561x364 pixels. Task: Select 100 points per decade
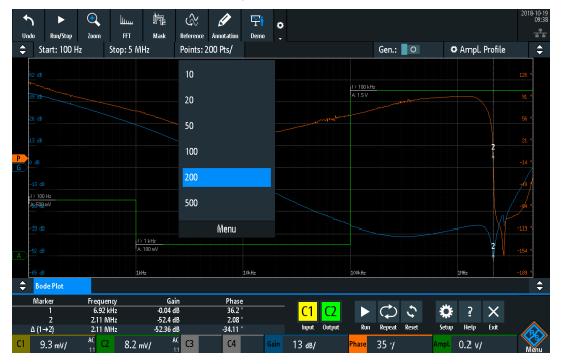[x=226, y=152]
